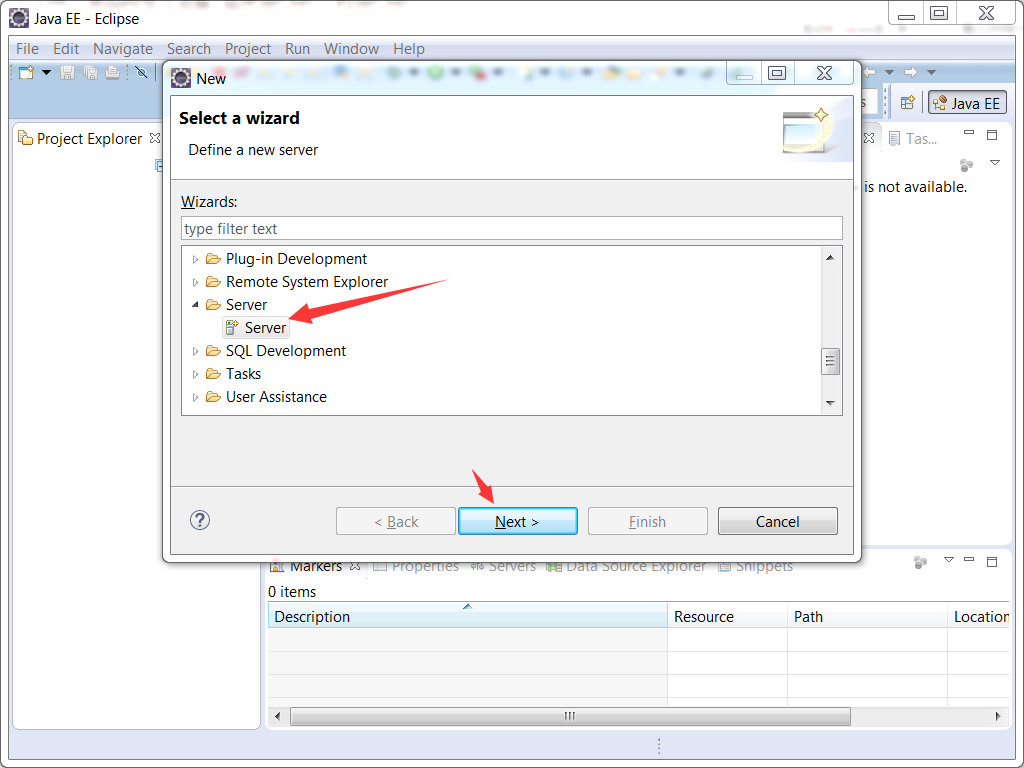Click the wizard help question-mark icon

(x=200, y=520)
